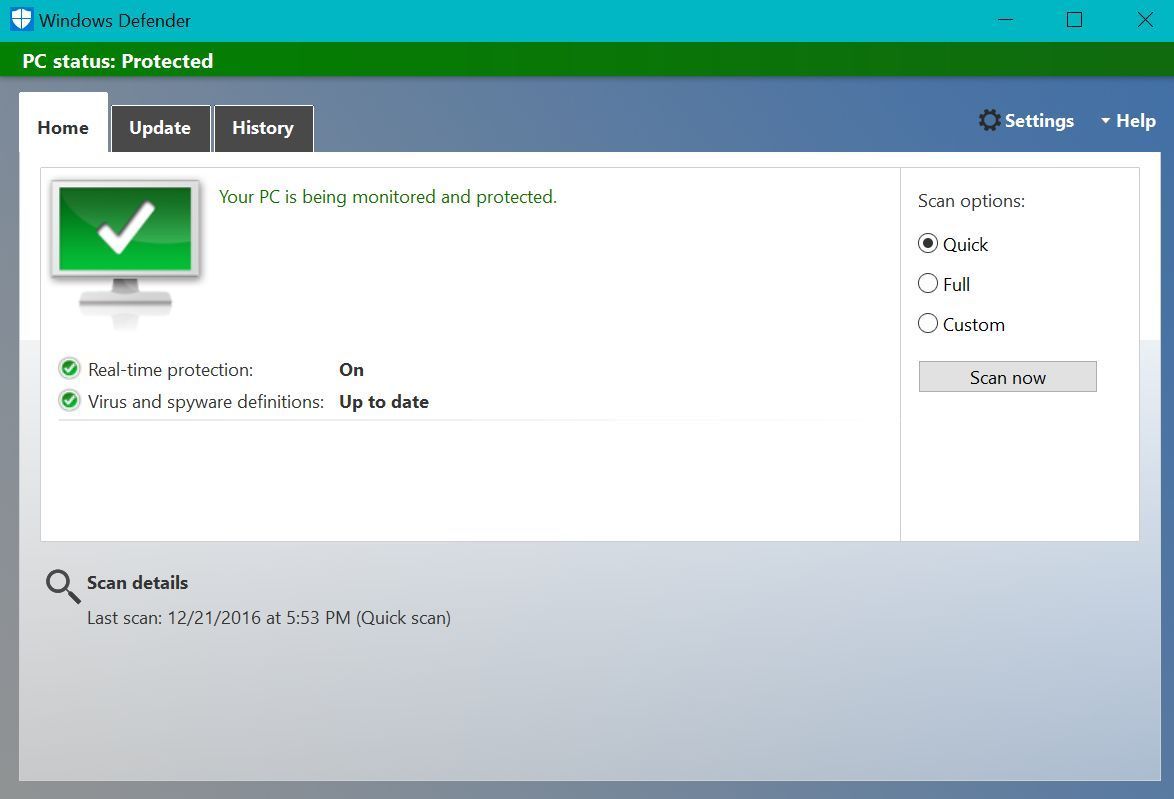Screen dimensions: 1174x799
Task: Start scanning with Scan now button
Action: (x=1008, y=377)
